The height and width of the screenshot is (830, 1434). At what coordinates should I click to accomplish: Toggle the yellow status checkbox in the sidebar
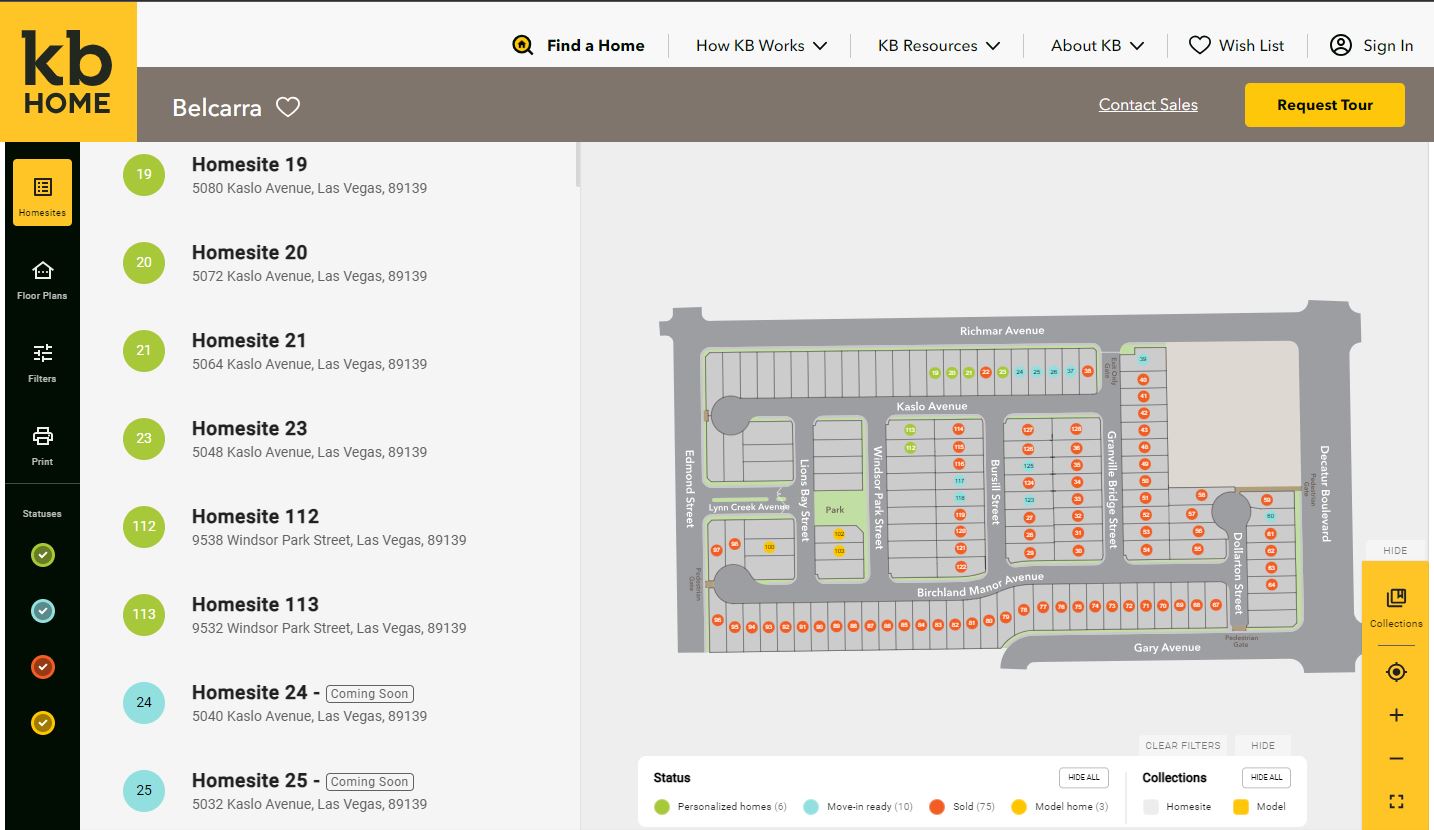pyautogui.click(x=42, y=723)
